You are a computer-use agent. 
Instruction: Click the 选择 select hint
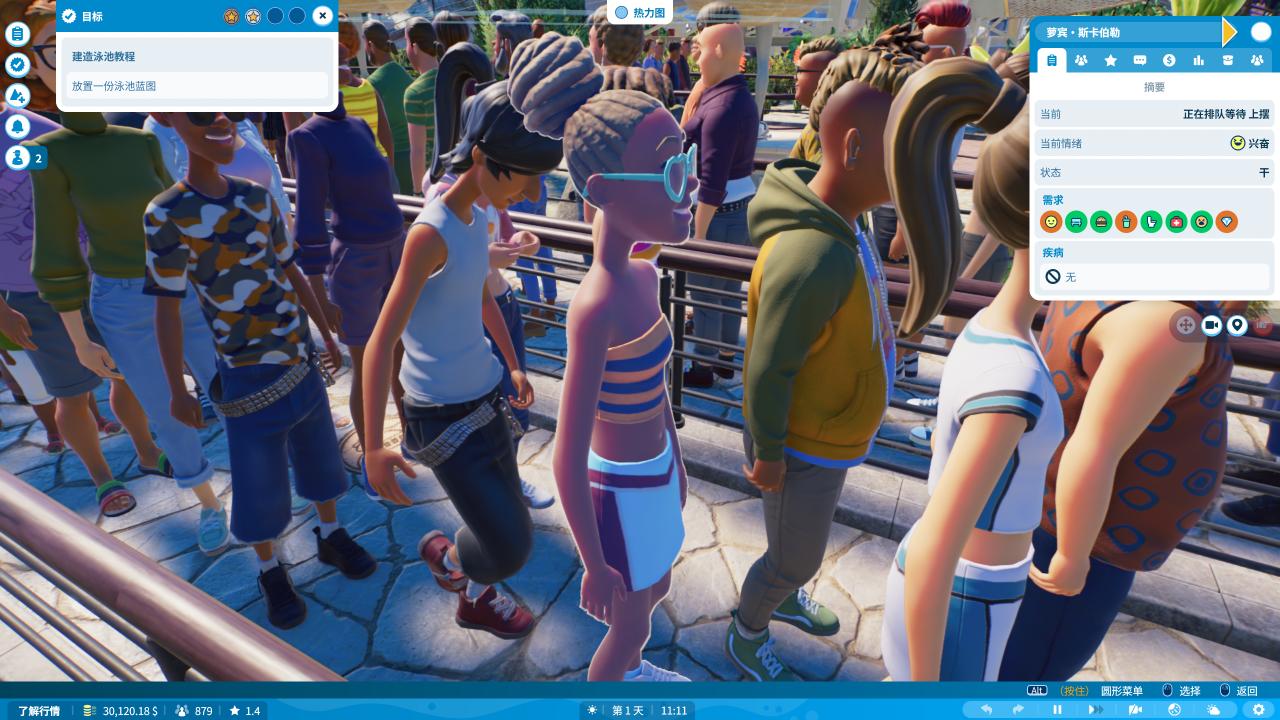point(1190,691)
